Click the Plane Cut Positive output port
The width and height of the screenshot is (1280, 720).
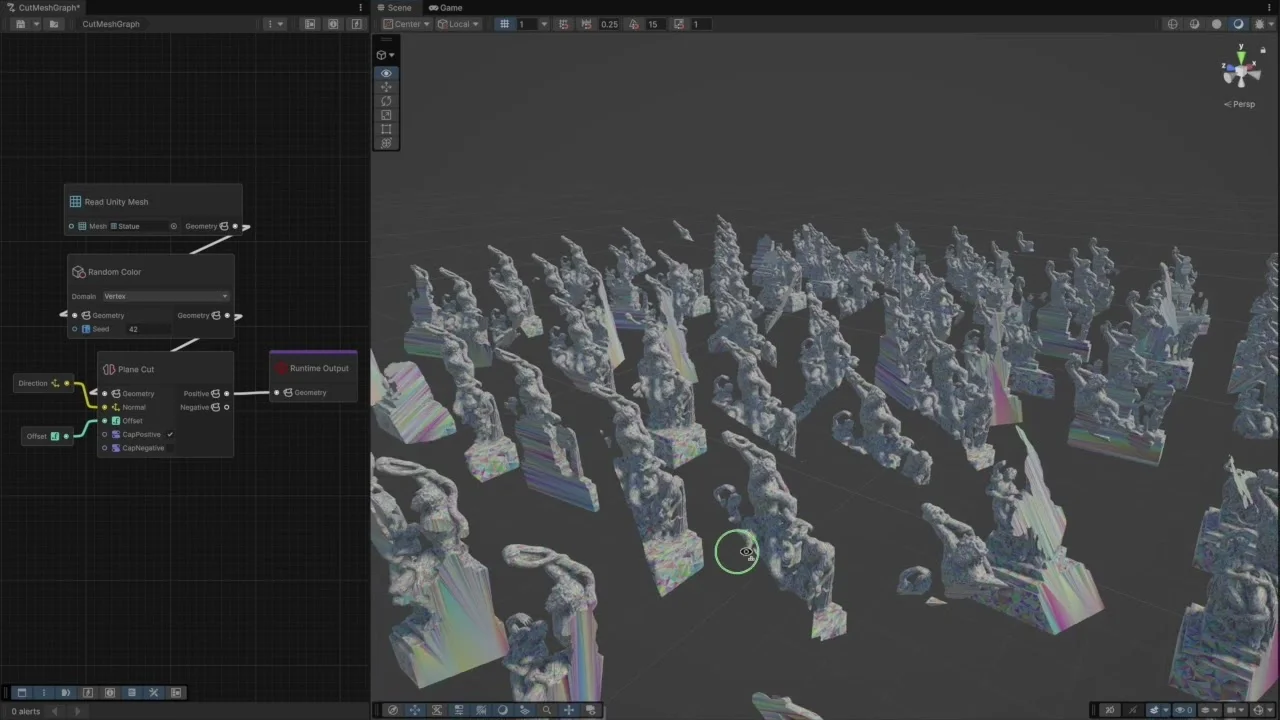tap(226, 394)
